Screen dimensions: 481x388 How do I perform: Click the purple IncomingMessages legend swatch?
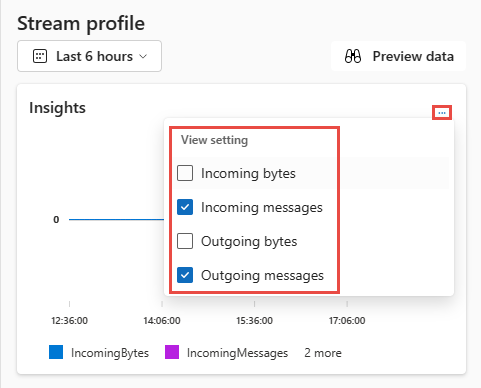[172, 352]
